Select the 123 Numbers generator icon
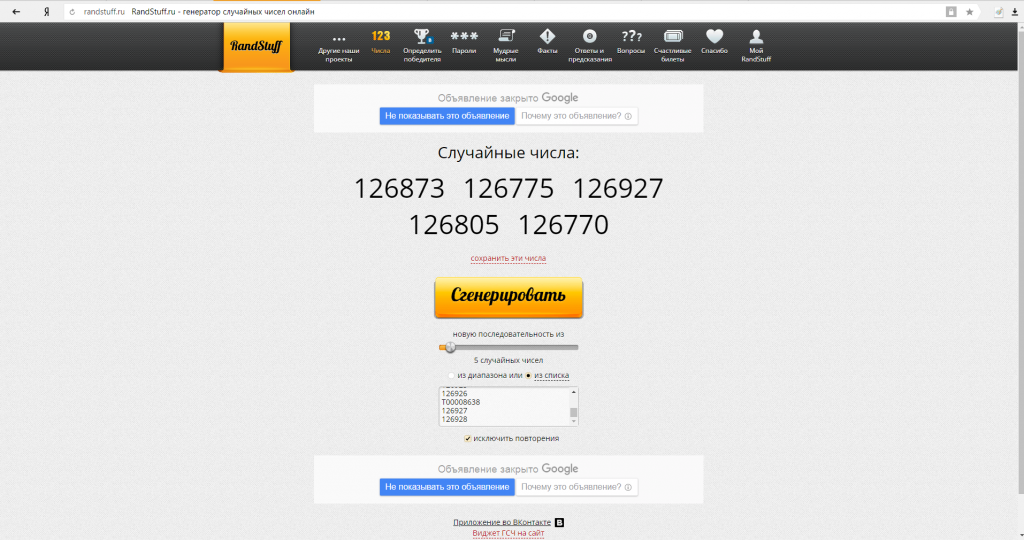The height and width of the screenshot is (540, 1024). [381, 42]
